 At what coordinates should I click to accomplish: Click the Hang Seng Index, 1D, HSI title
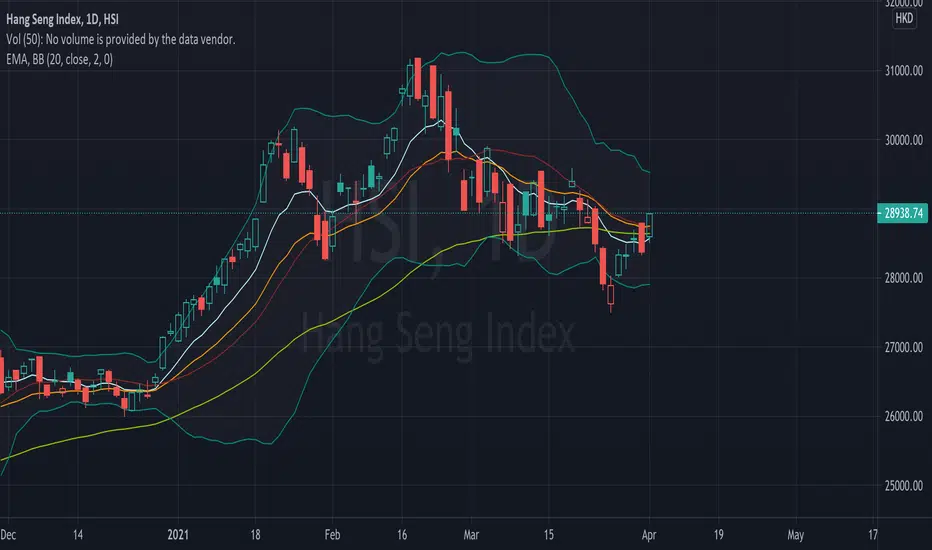[x=62, y=19]
